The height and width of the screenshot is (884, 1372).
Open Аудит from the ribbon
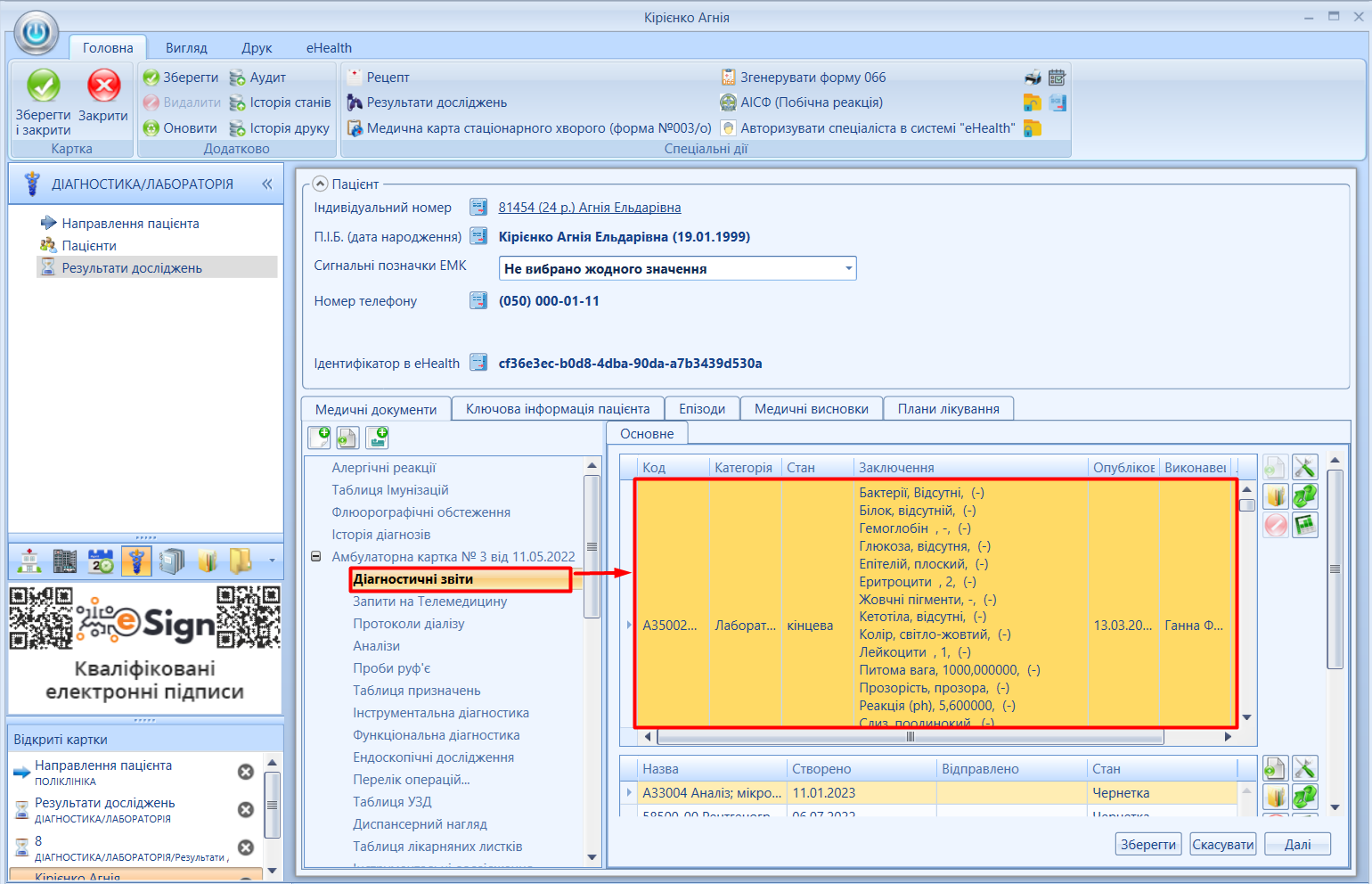[x=257, y=78]
